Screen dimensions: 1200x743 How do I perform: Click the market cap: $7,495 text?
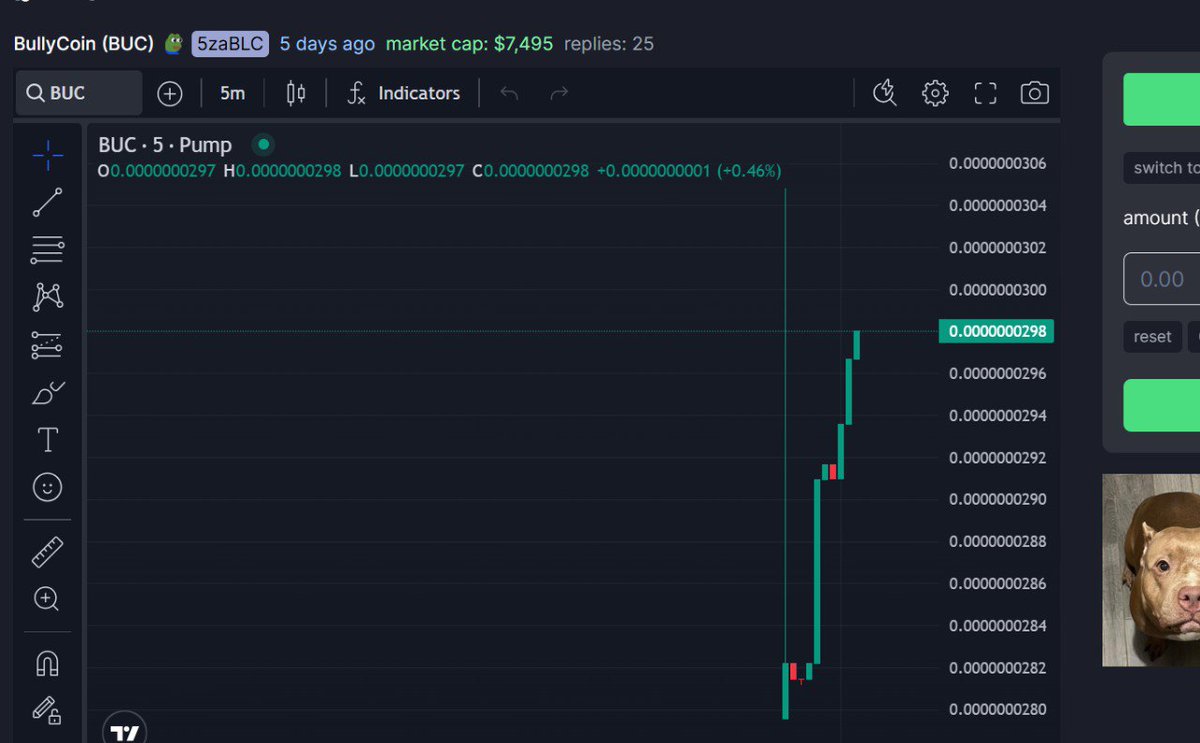click(x=469, y=44)
